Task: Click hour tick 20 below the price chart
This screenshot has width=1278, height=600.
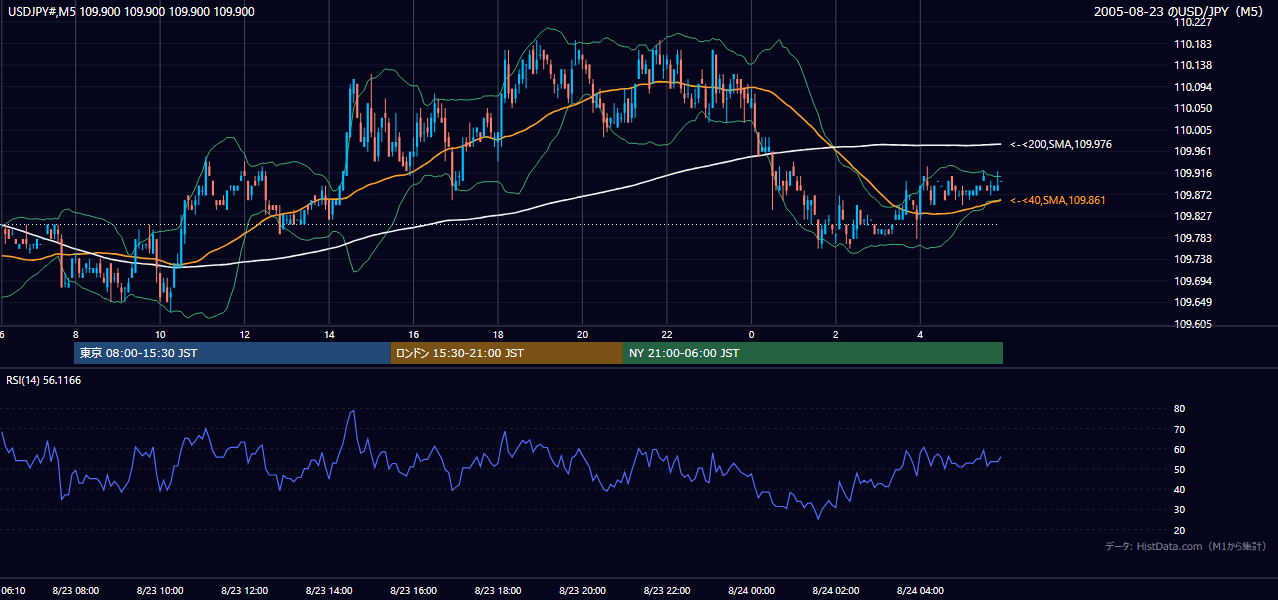Action: pos(582,334)
